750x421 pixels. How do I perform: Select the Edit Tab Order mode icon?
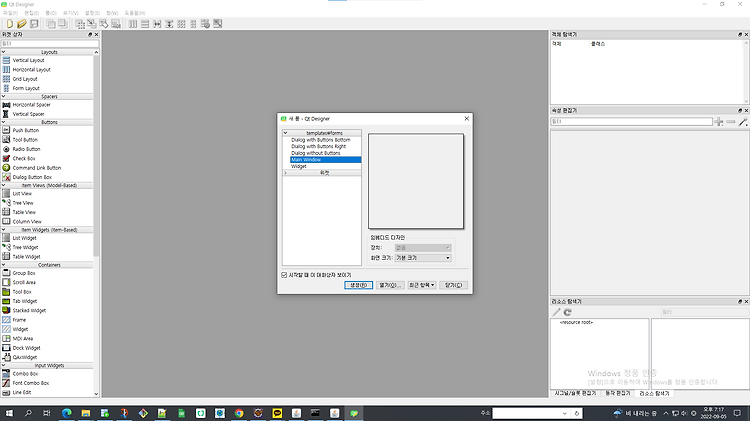tap(116, 23)
